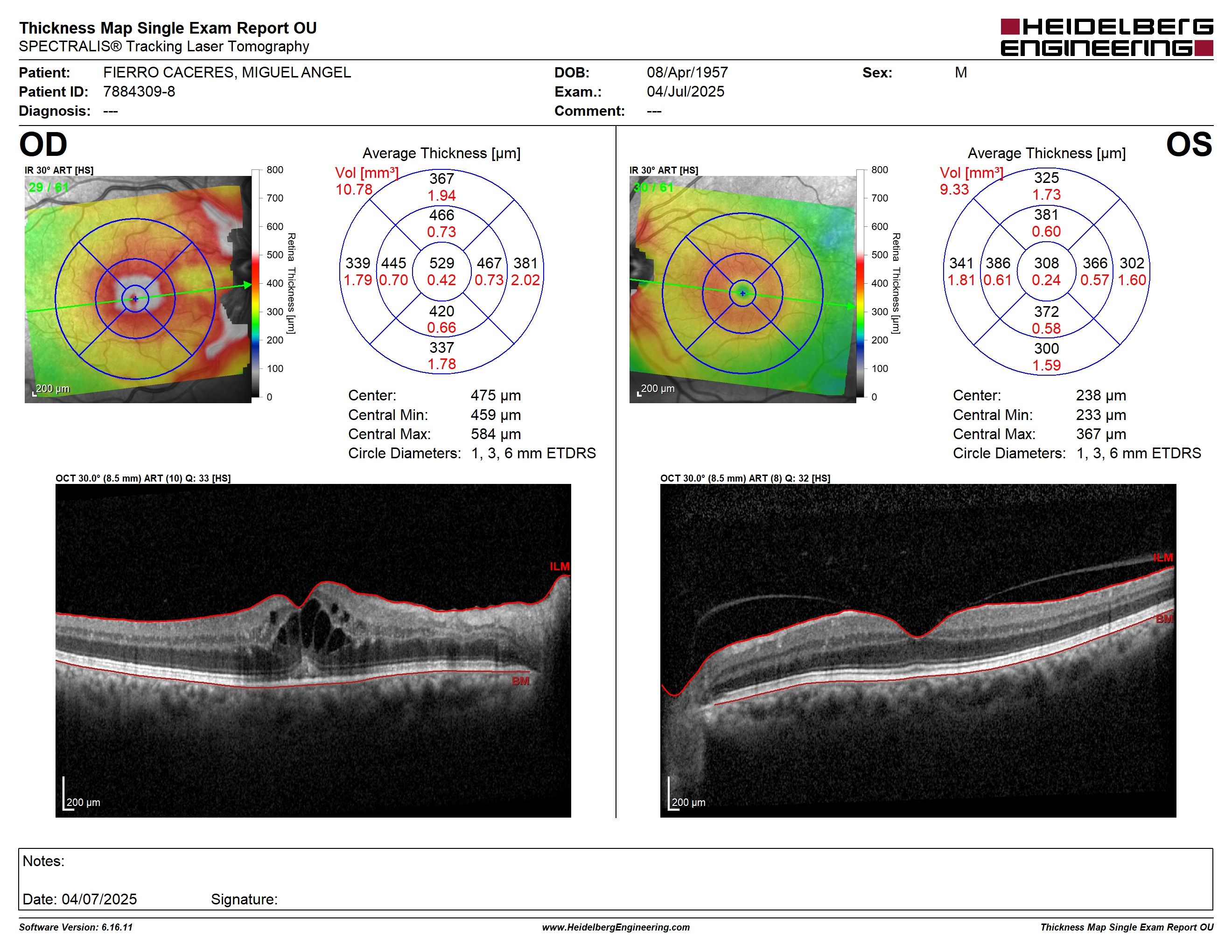The image size is (1232, 952).
Task: Click OD inner superior thickness '466'
Action: pyautogui.click(x=441, y=215)
